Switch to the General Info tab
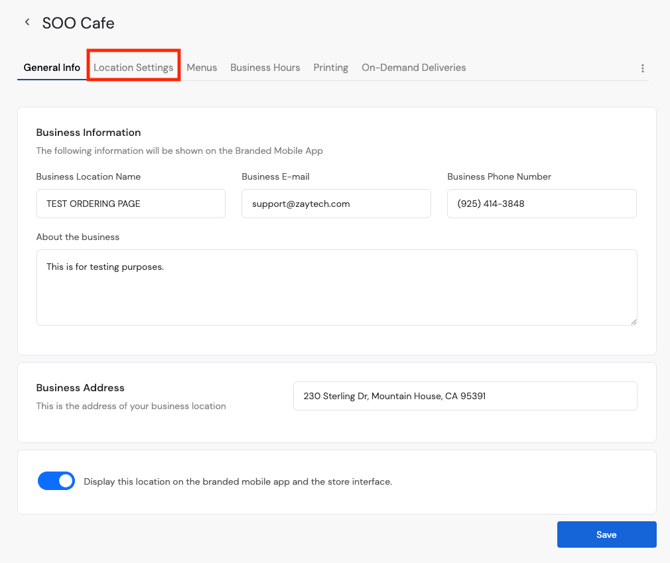This screenshot has width=670, height=563. [x=52, y=67]
